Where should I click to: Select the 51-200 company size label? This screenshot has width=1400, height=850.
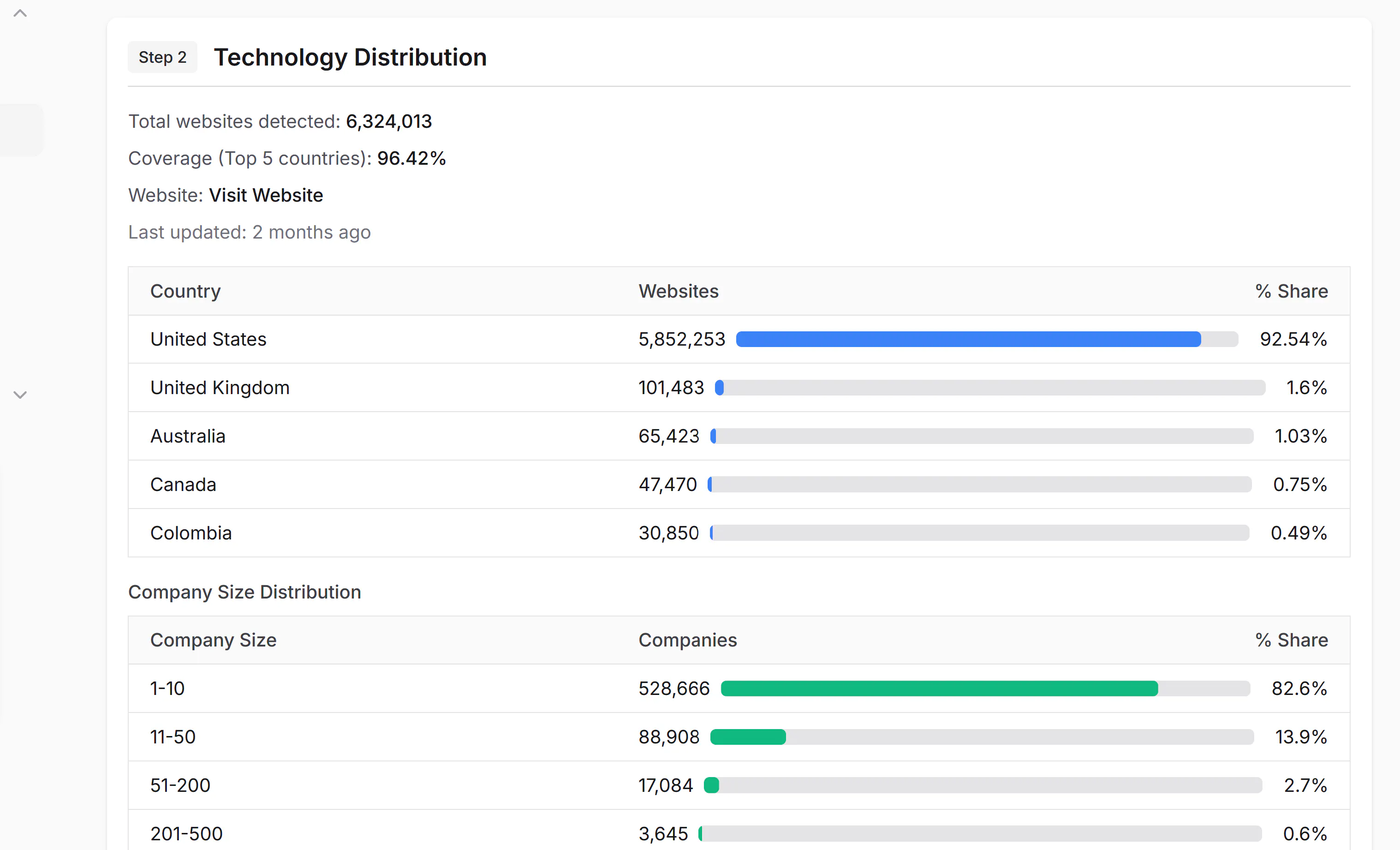click(x=180, y=785)
